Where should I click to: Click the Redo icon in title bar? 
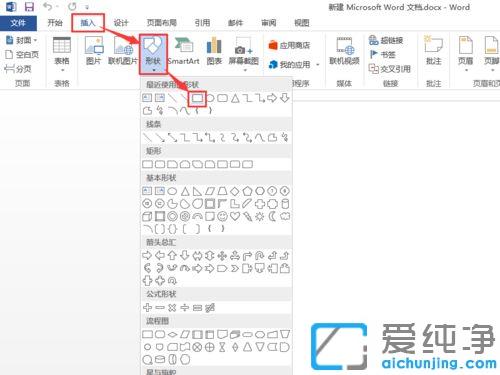[72, 6]
